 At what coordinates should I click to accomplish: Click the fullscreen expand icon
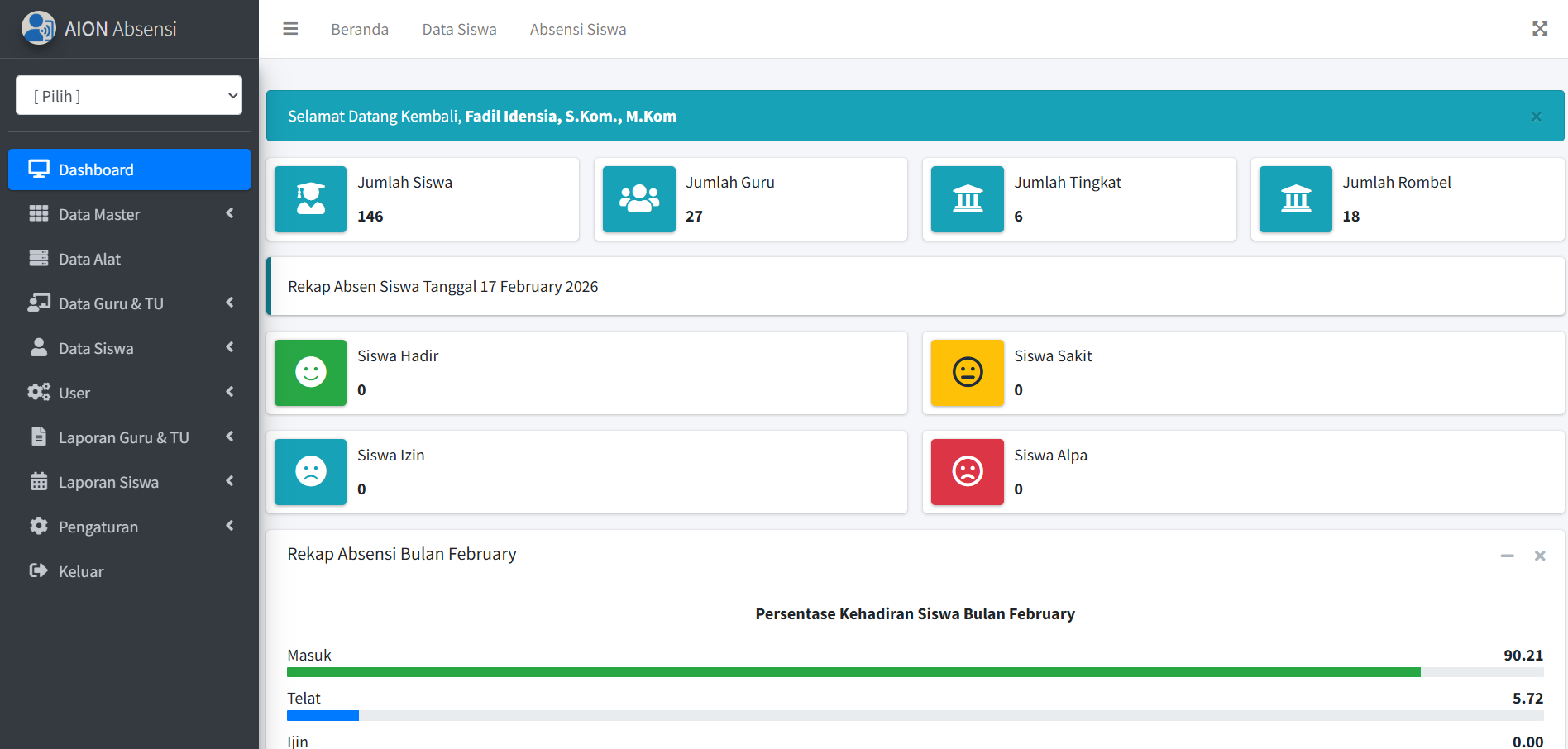coord(1539,29)
